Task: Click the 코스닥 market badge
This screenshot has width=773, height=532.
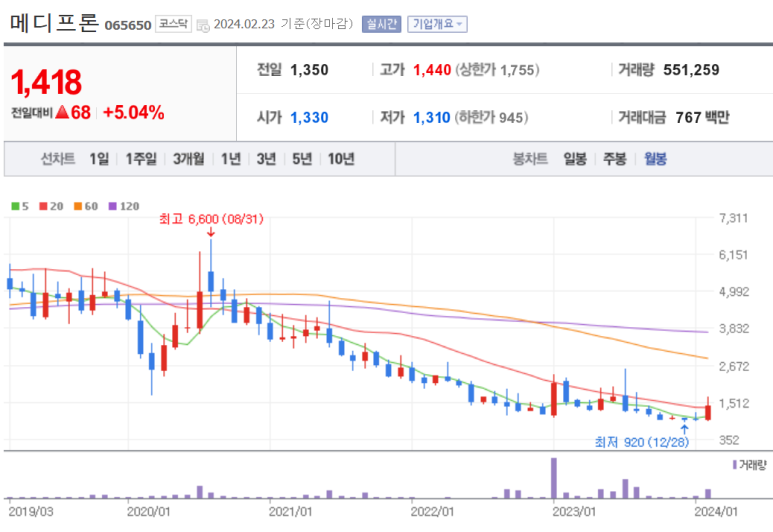Action: tap(174, 24)
